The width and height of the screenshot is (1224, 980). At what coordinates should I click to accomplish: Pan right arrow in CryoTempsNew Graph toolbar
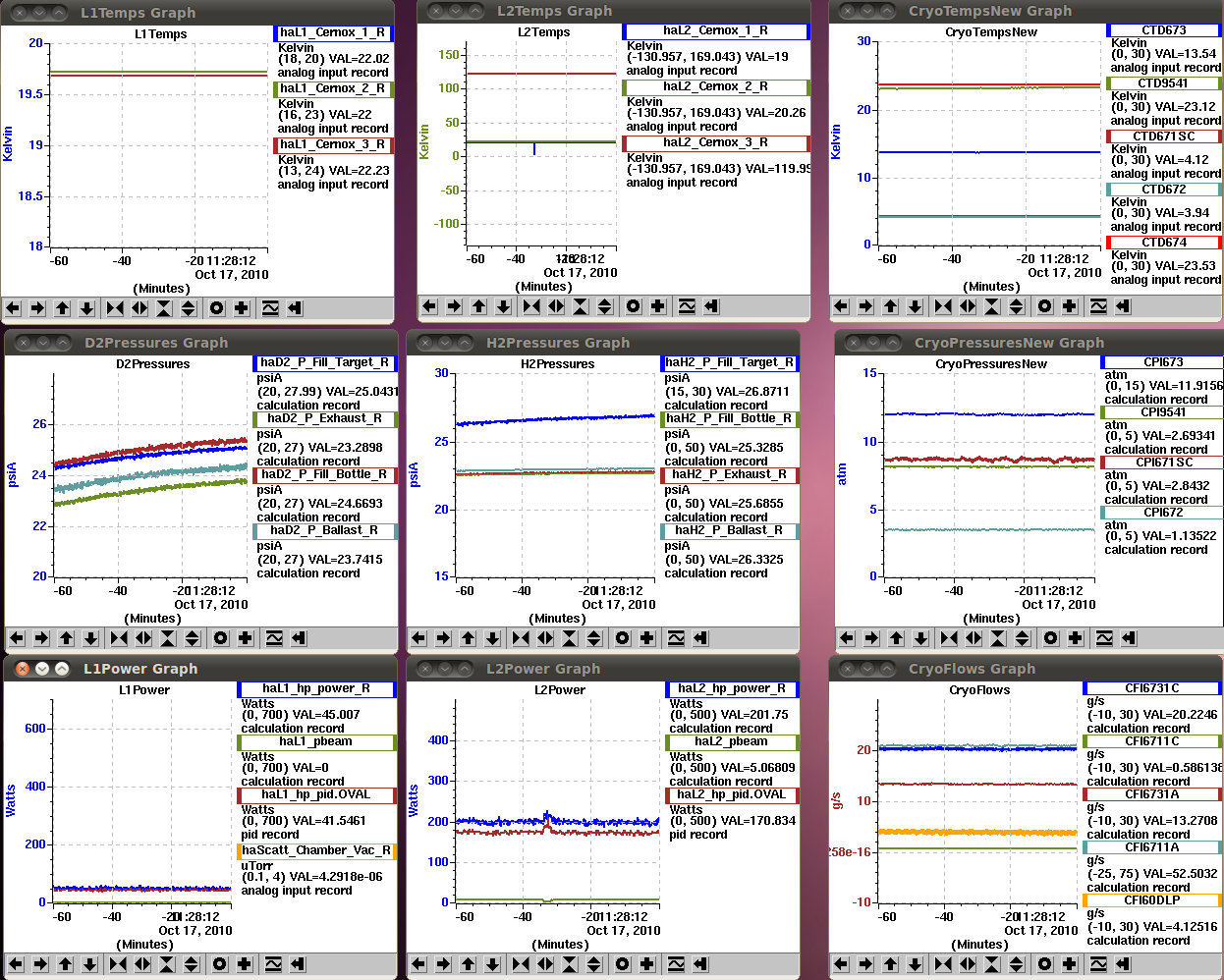pos(865,306)
